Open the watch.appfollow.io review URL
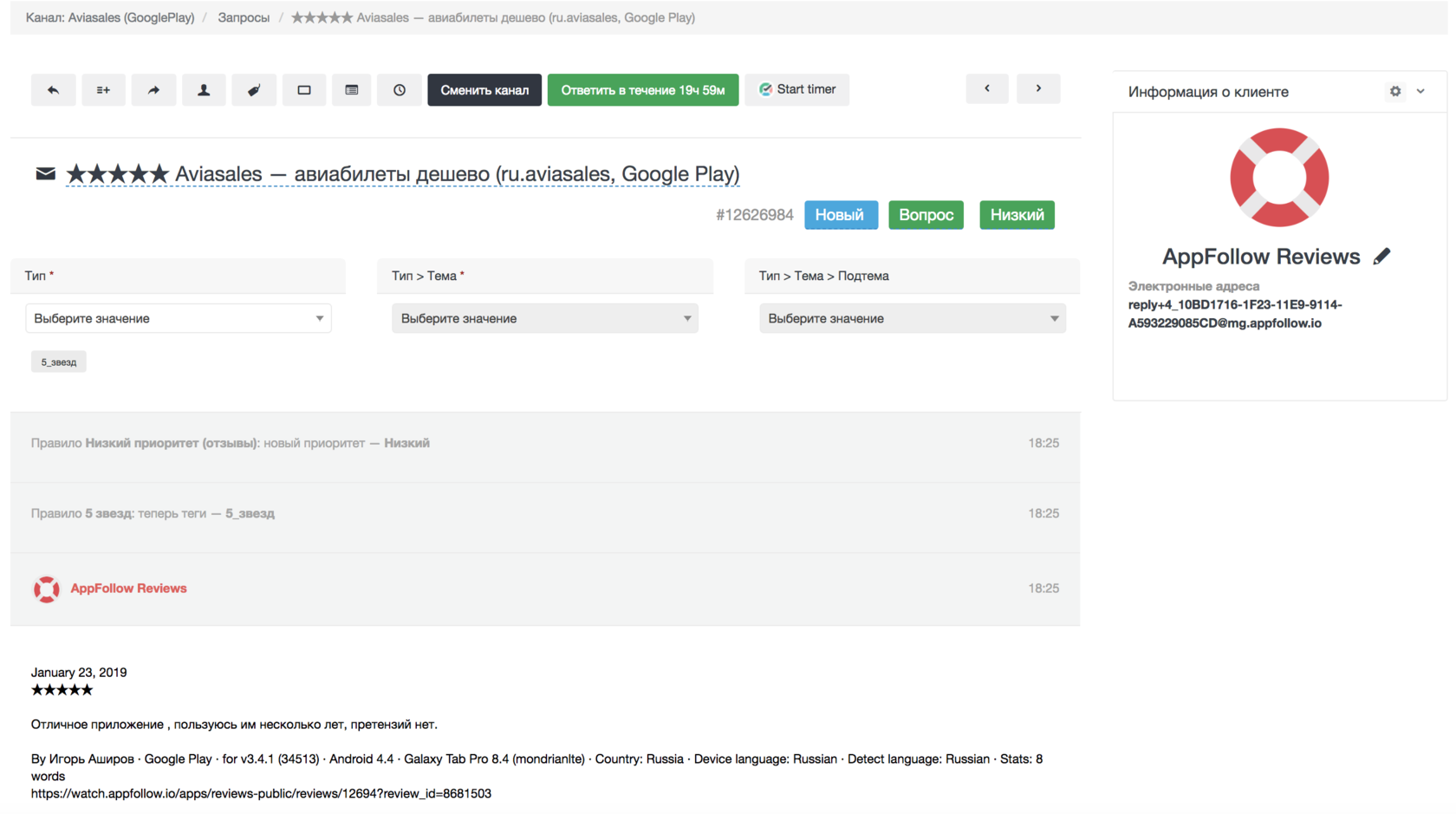This screenshot has height=814, width=1456. (261, 793)
